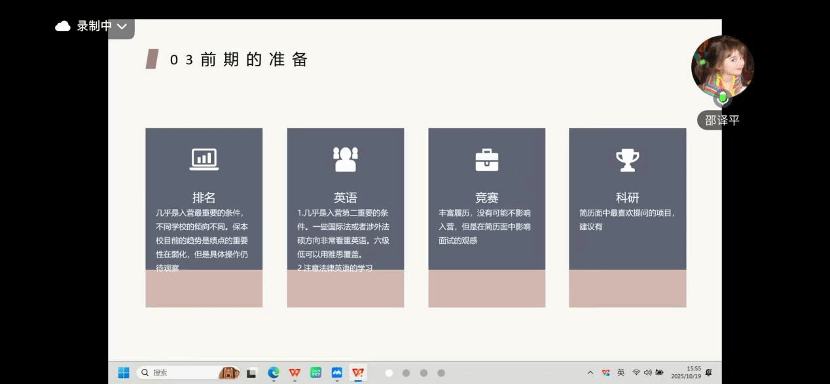The height and width of the screenshot is (384, 830).
Task: Open speaker 邵译平's avatar thumbnail
Action: pos(723,66)
